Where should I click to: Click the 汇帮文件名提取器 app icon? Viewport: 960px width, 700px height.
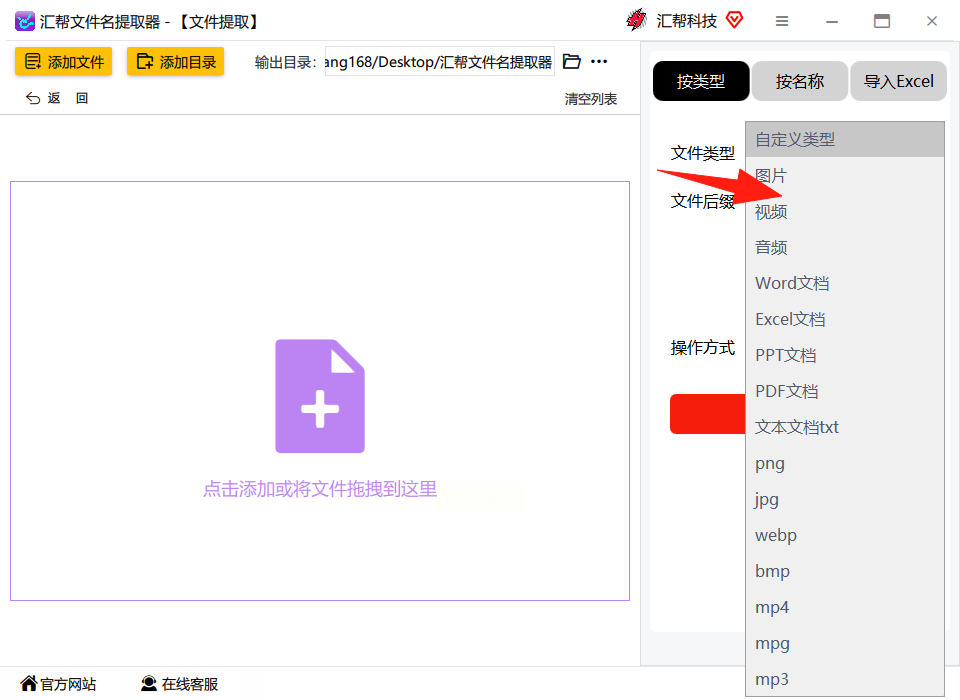(24, 21)
